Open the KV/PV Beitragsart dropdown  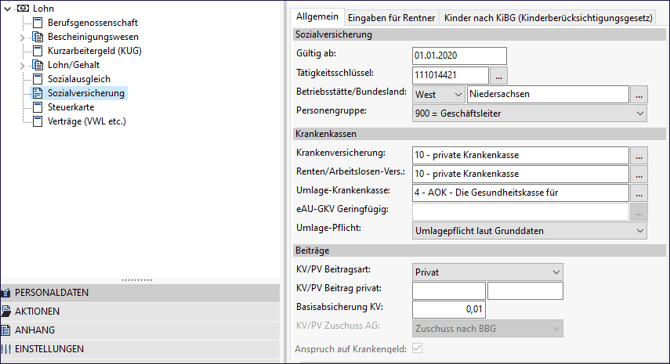point(488,272)
